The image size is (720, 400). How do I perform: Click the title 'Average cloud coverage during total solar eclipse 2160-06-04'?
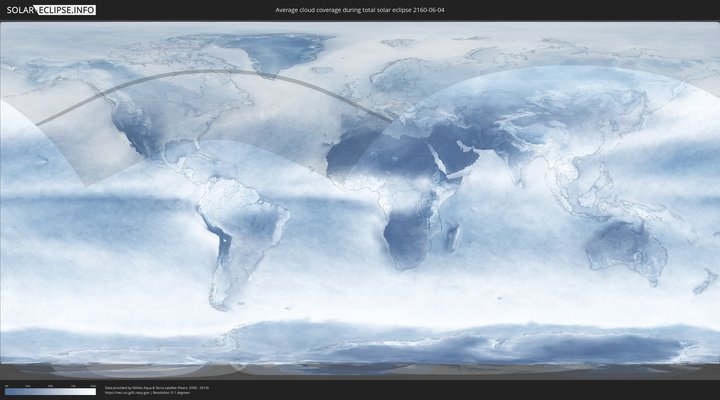coord(360,10)
